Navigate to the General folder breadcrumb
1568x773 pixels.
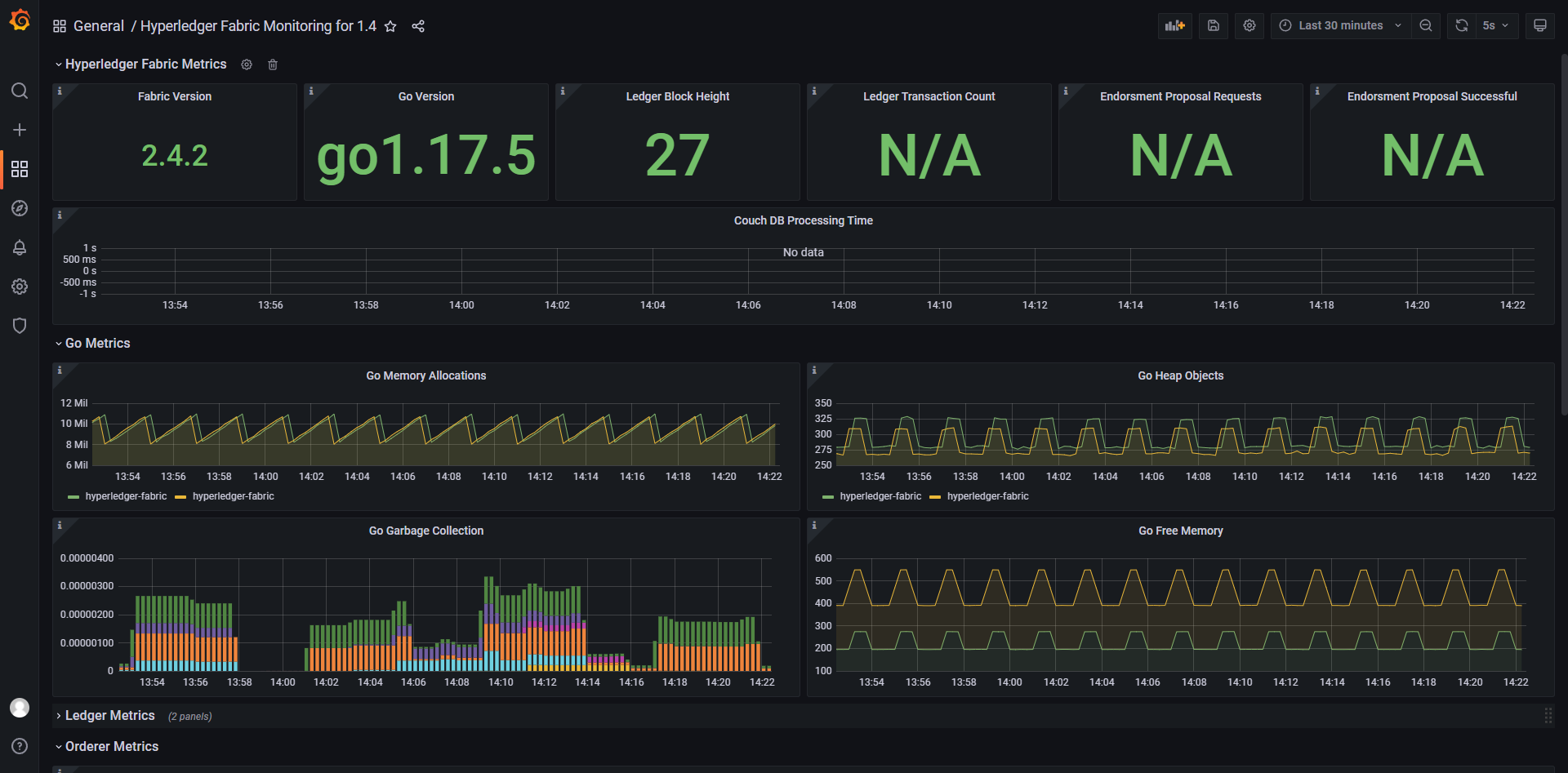click(99, 26)
